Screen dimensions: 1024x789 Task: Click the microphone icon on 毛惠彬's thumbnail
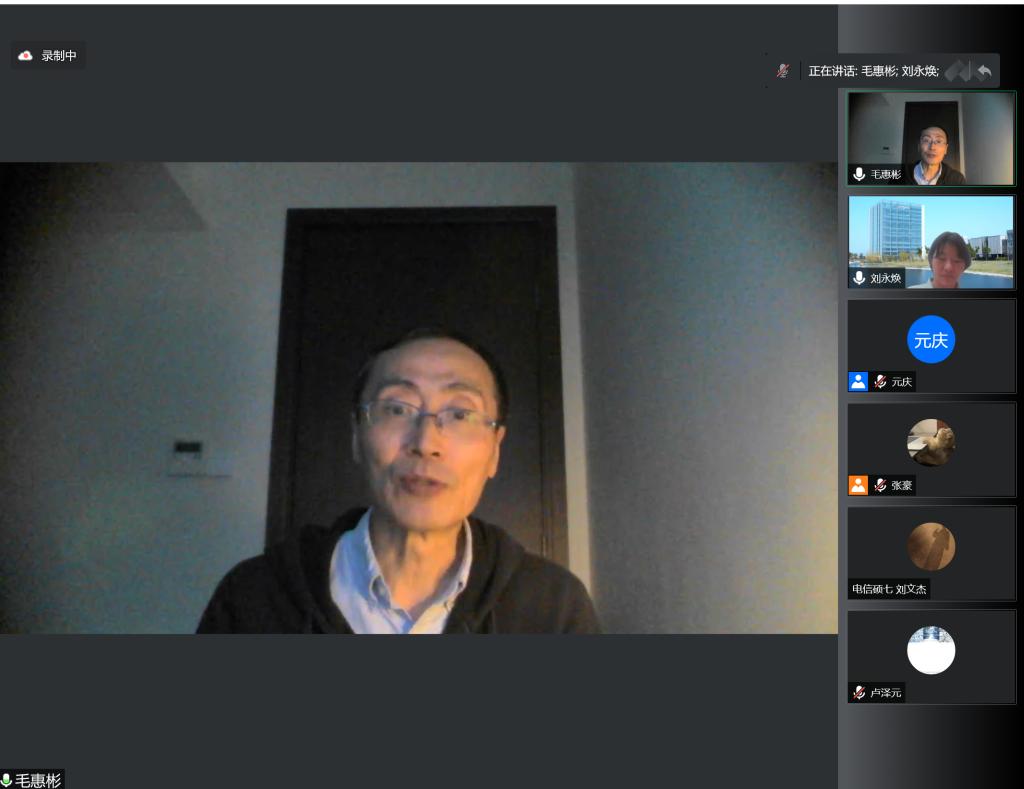click(859, 174)
